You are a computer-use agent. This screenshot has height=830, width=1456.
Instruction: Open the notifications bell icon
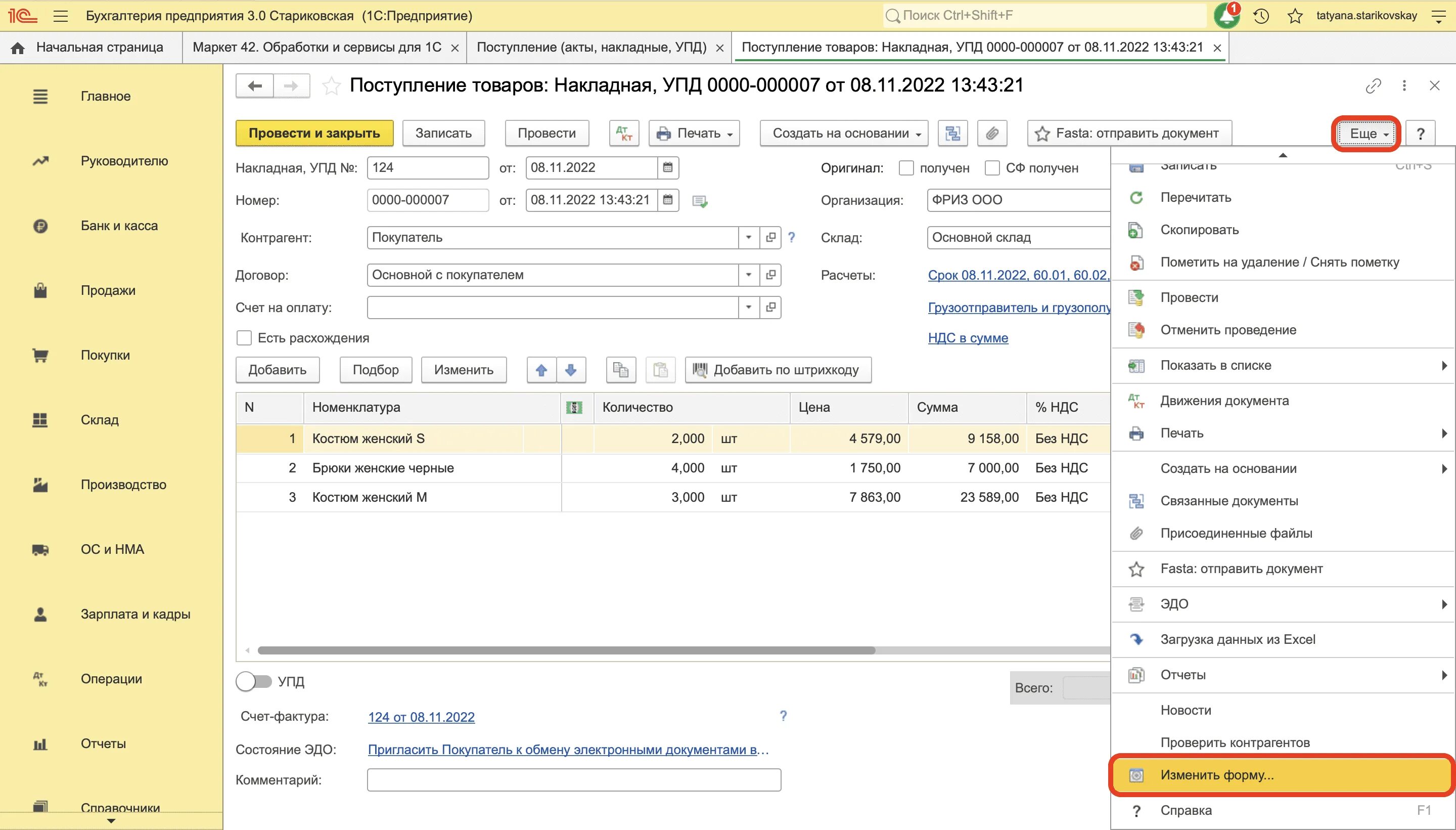pos(1226,16)
